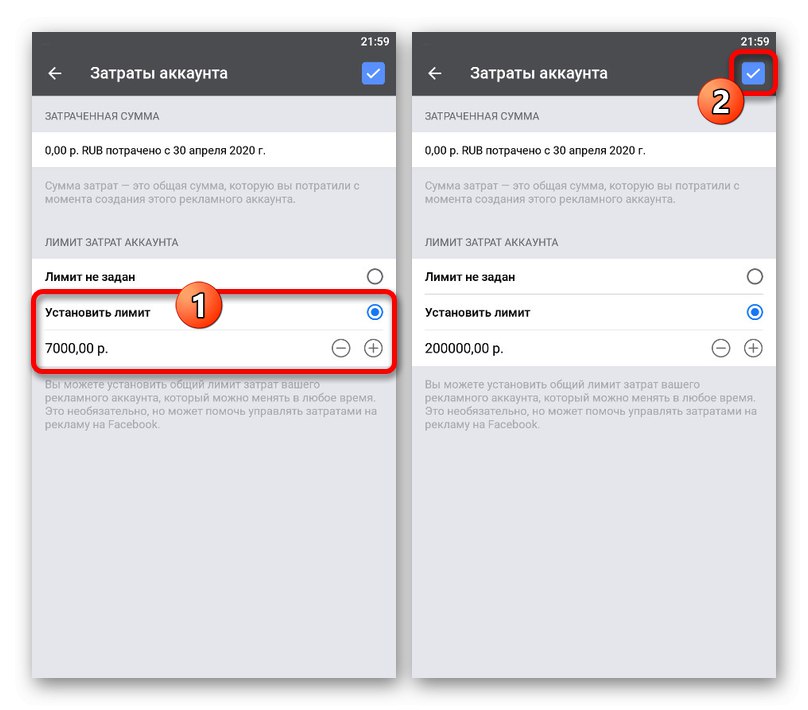This screenshot has height=710, width=808.
Task: Select 'Установить лимит' radio on left screen
Action: coord(375,312)
